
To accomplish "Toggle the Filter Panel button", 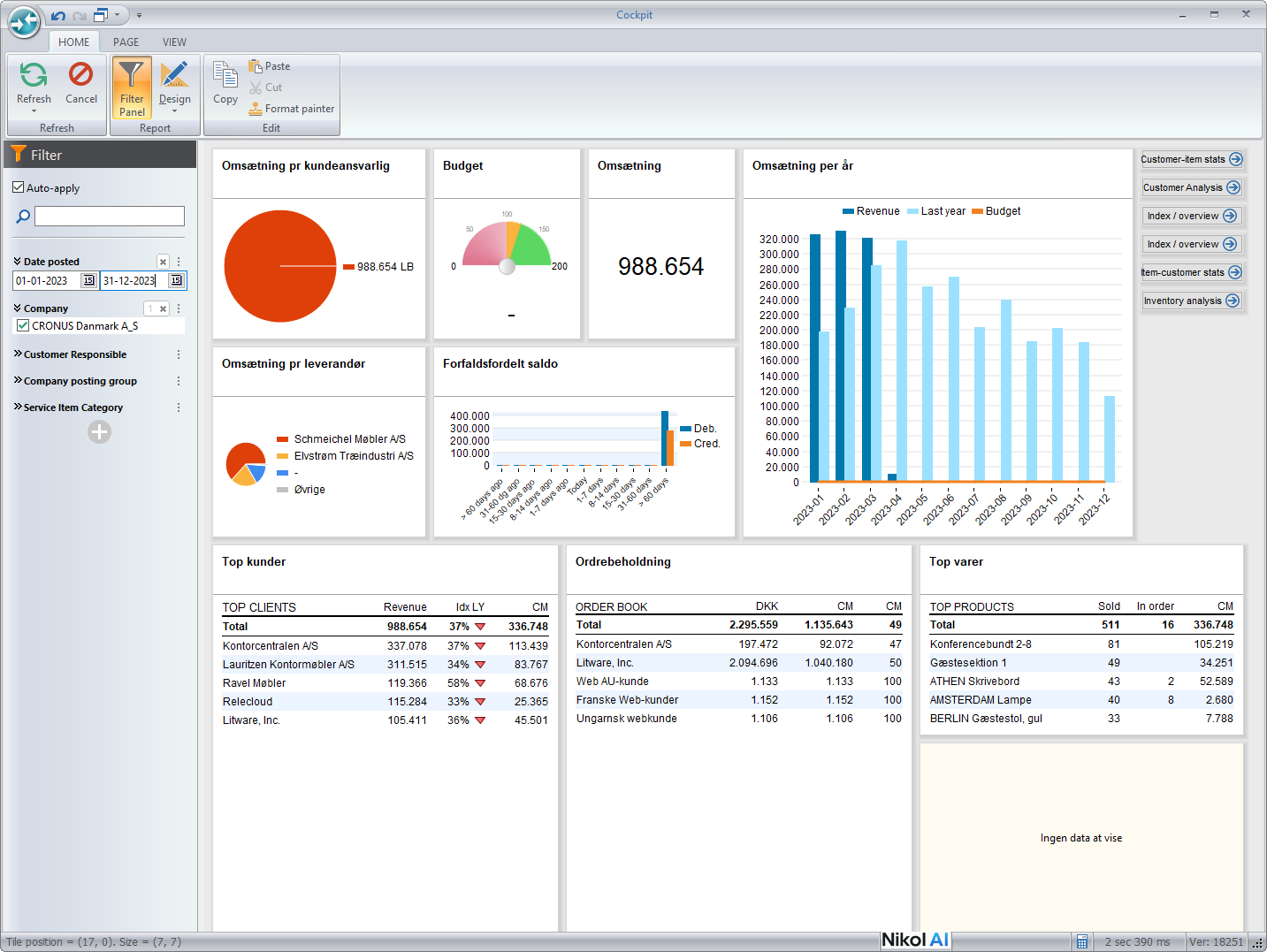I will [x=132, y=88].
